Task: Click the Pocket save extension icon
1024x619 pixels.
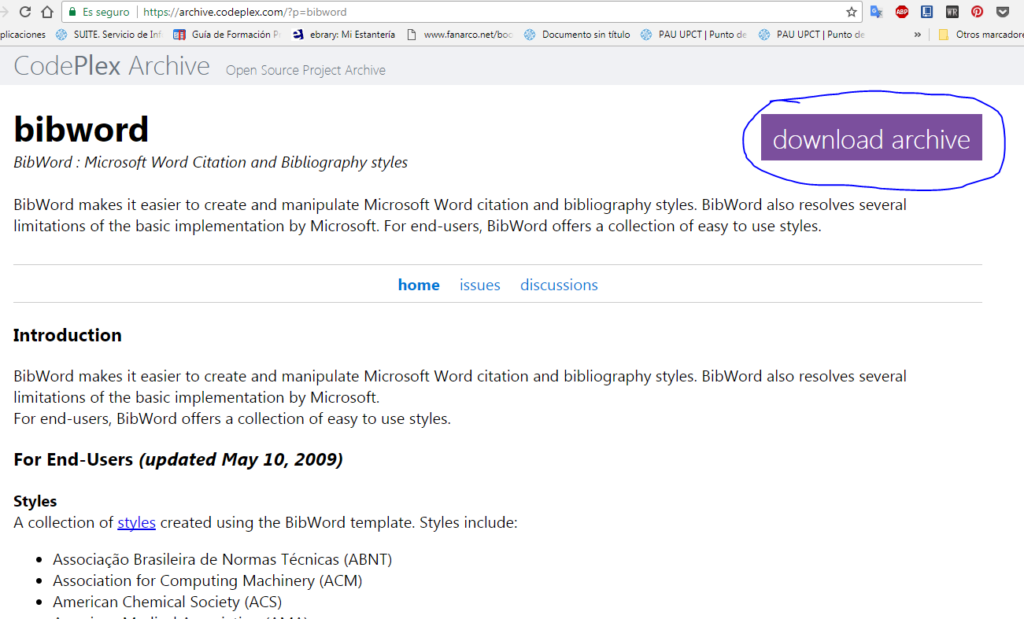Action: pyautogui.click(x=1002, y=11)
